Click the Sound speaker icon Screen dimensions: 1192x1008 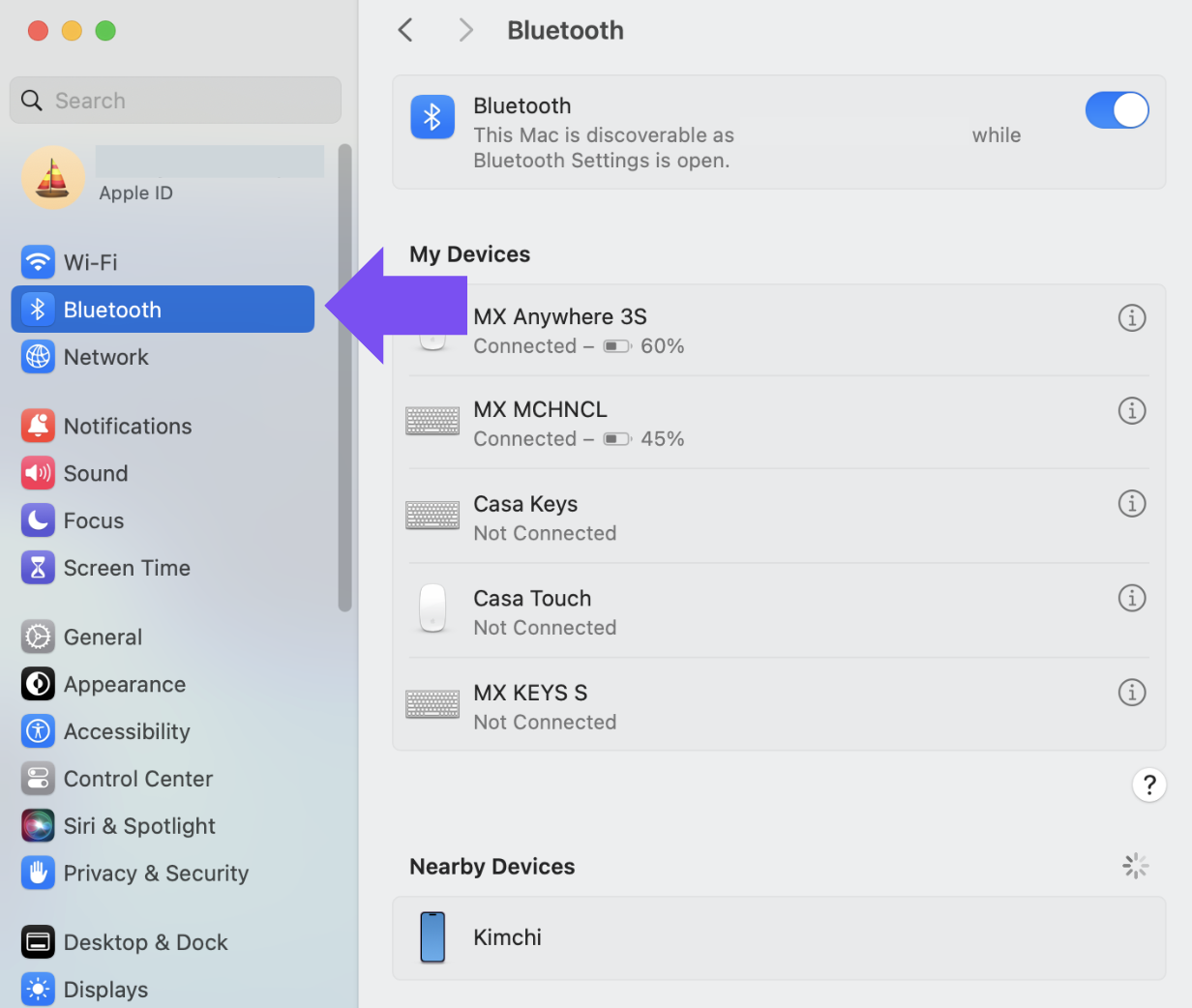pos(38,473)
